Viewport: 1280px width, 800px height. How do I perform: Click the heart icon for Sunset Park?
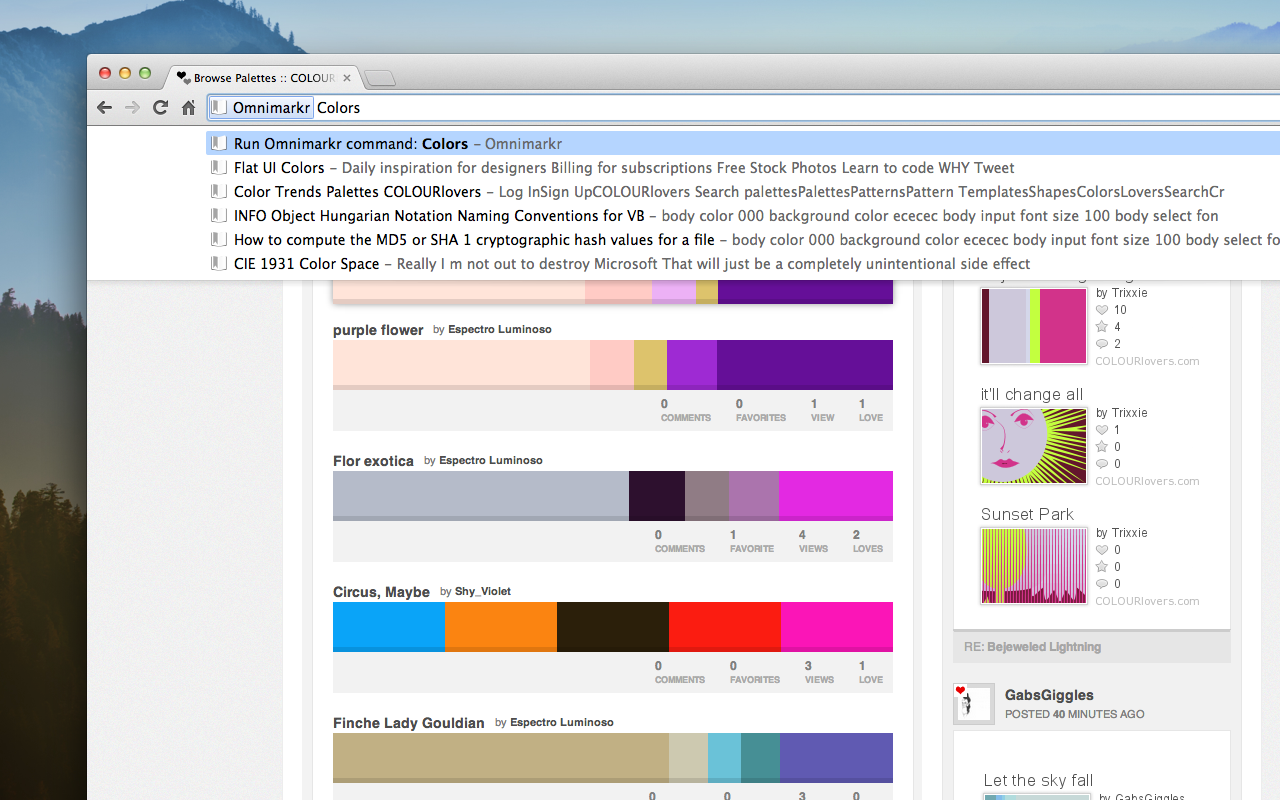[1102, 550]
